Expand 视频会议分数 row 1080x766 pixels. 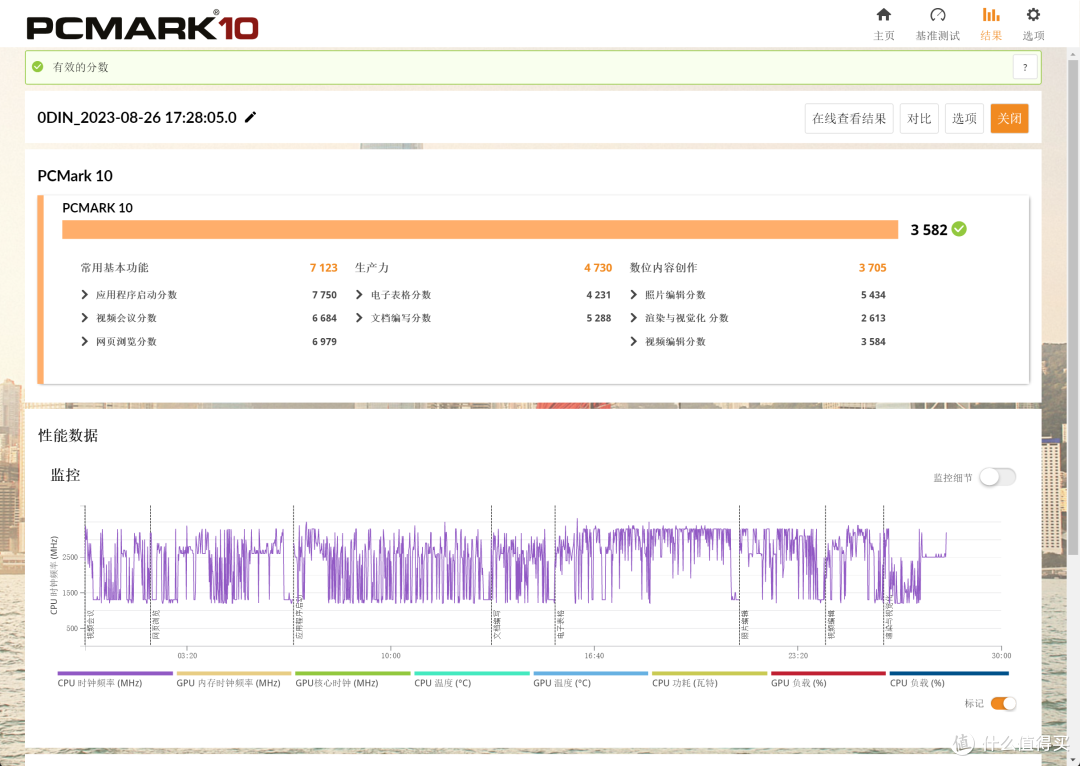(x=85, y=318)
